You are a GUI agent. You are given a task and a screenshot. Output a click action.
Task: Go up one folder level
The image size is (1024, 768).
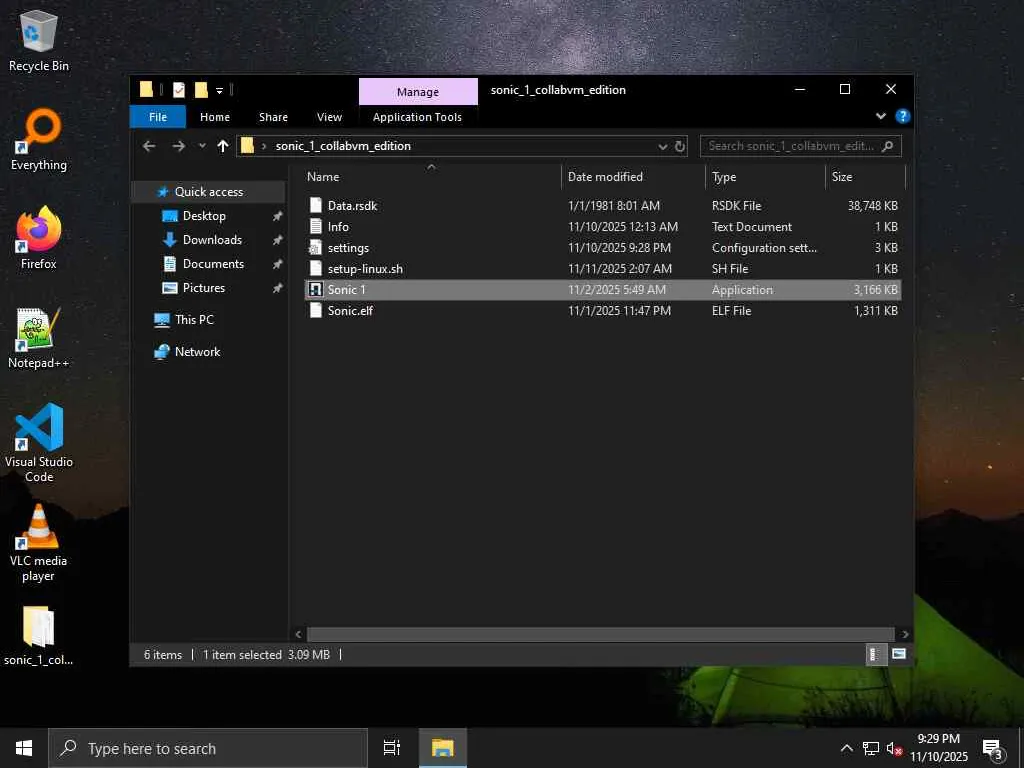pos(223,146)
